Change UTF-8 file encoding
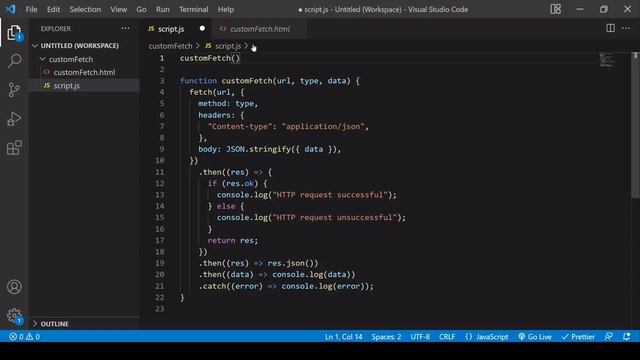The image size is (640, 360). 420,337
